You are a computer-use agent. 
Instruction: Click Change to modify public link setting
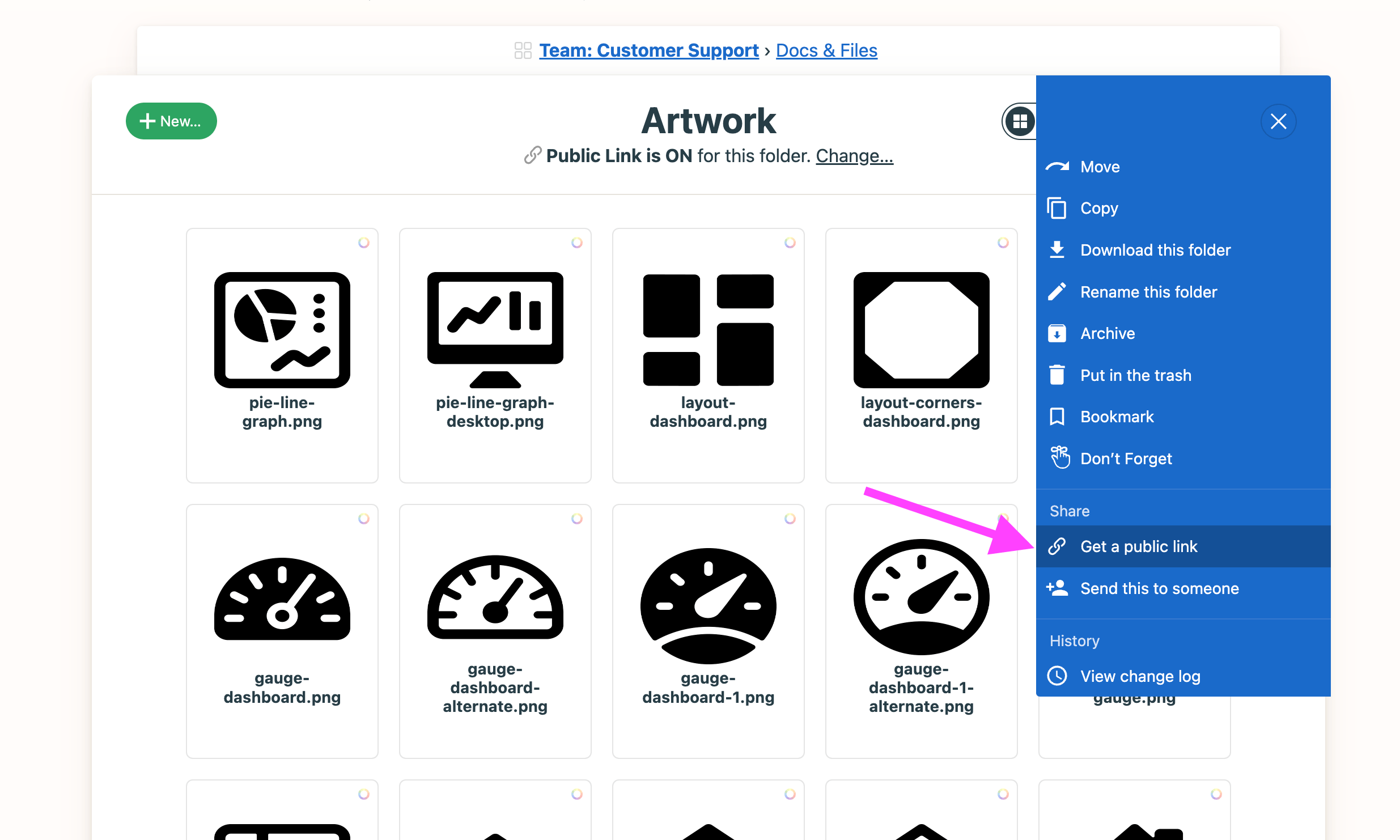[x=854, y=155]
